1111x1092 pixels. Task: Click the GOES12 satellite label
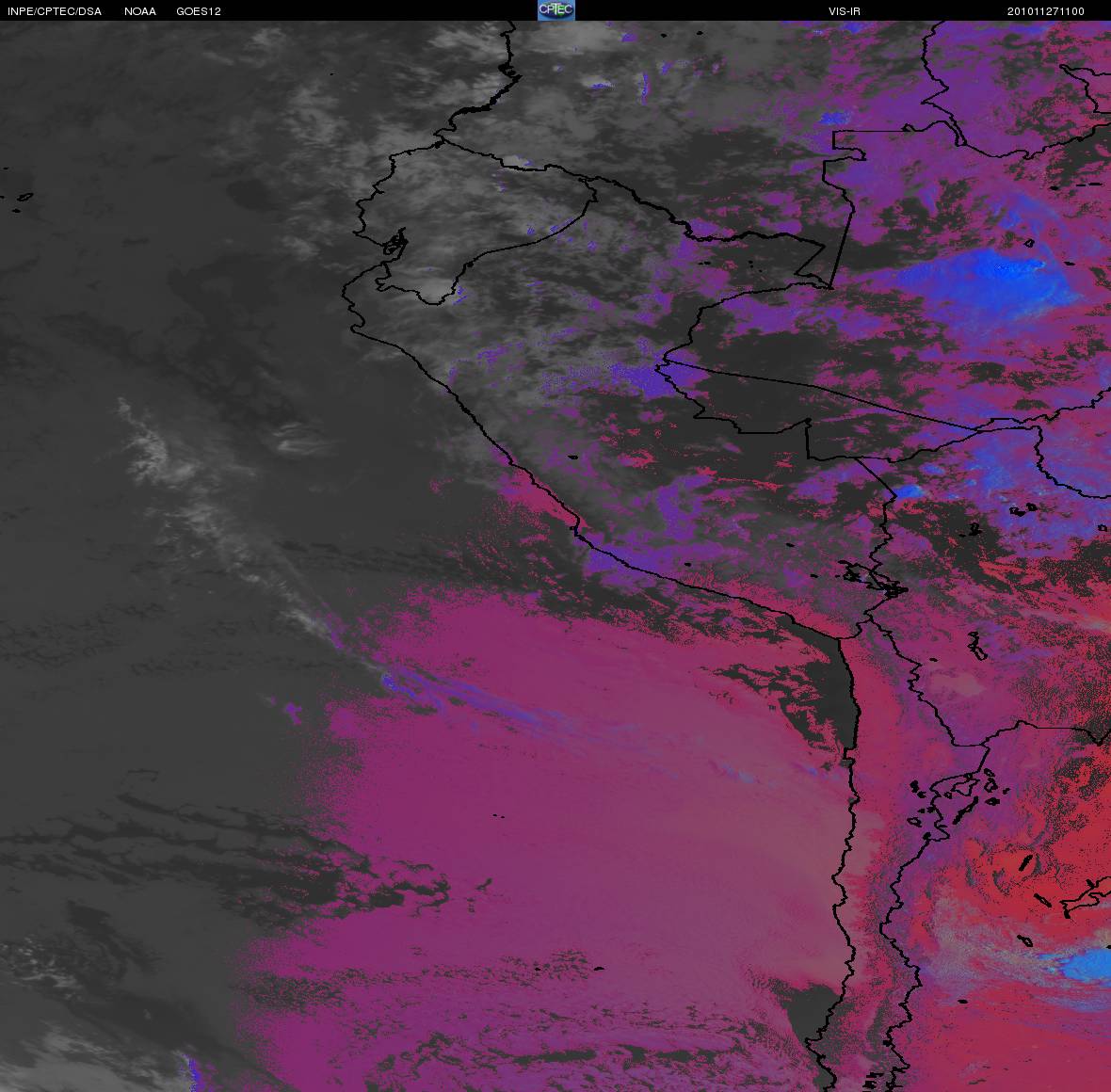[199, 11]
